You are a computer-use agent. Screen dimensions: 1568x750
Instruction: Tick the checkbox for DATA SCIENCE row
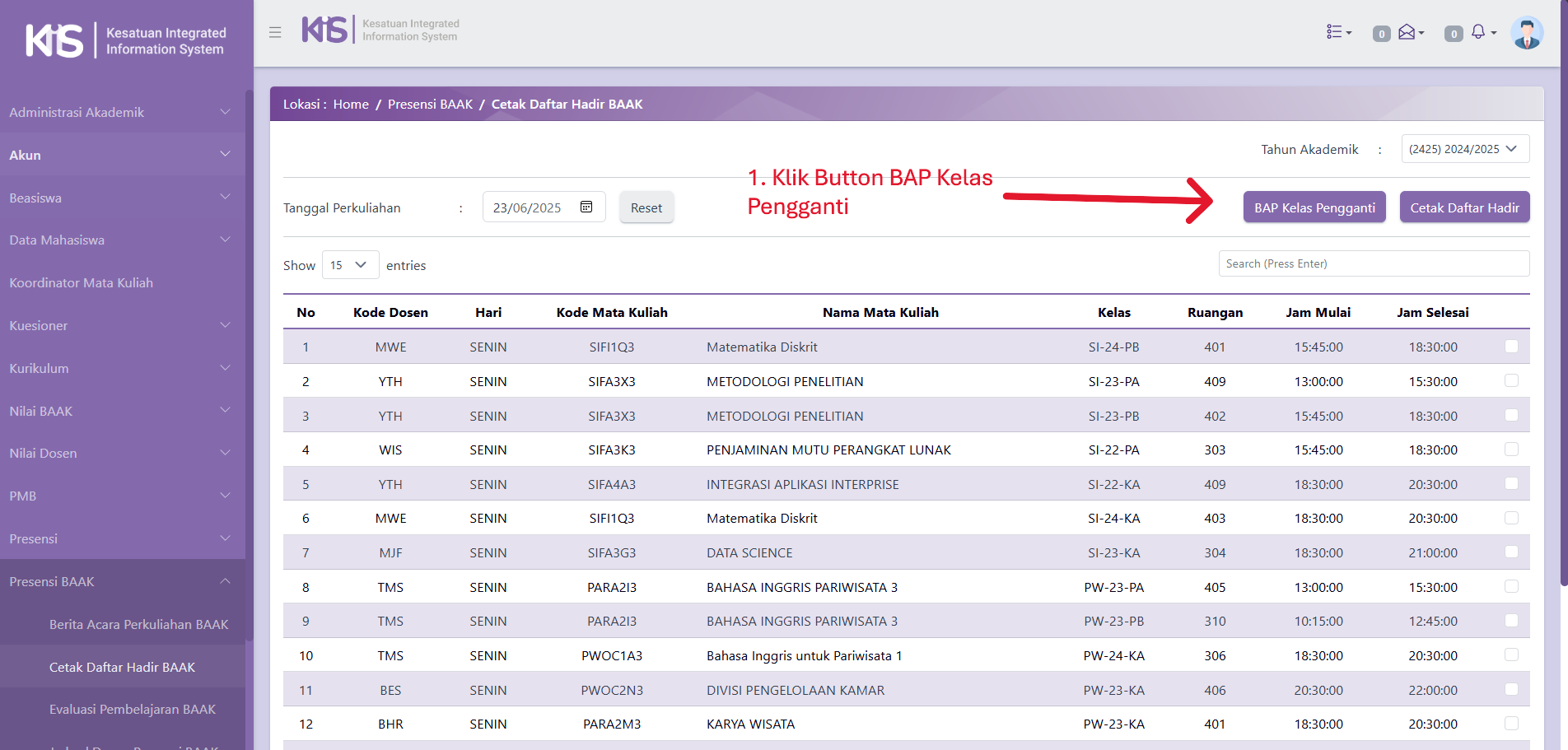(x=1511, y=552)
